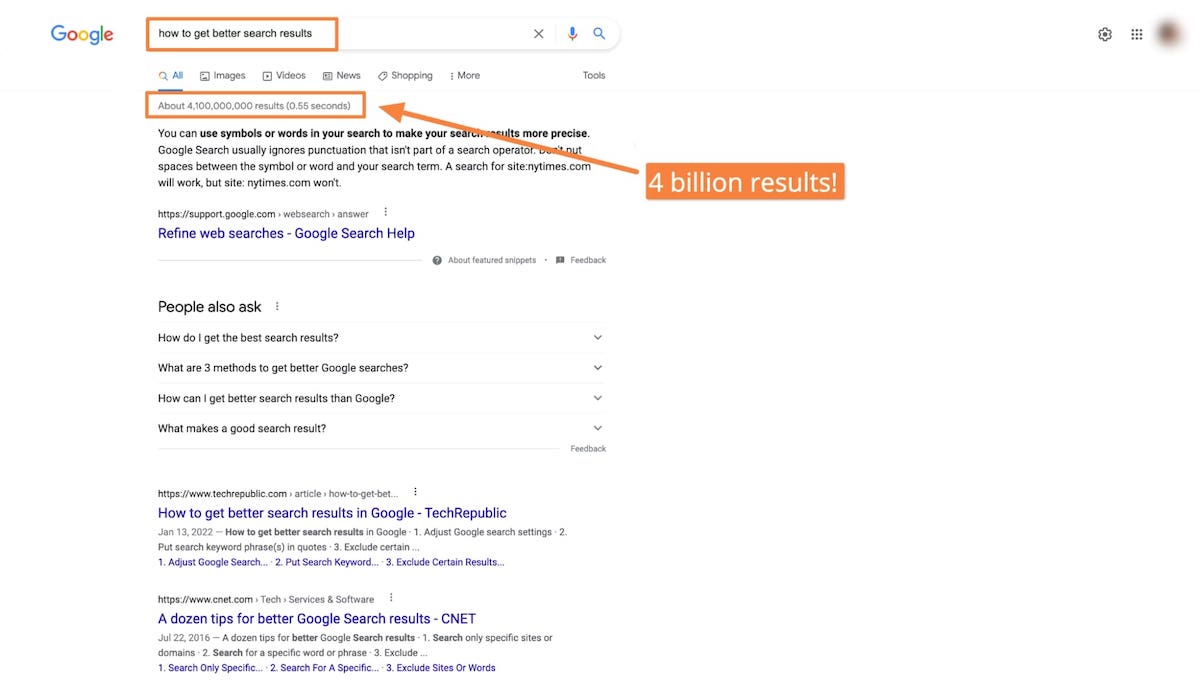Open options menu for TechRepublic result
1200x696 pixels.
pyautogui.click(x=416, y=492)
